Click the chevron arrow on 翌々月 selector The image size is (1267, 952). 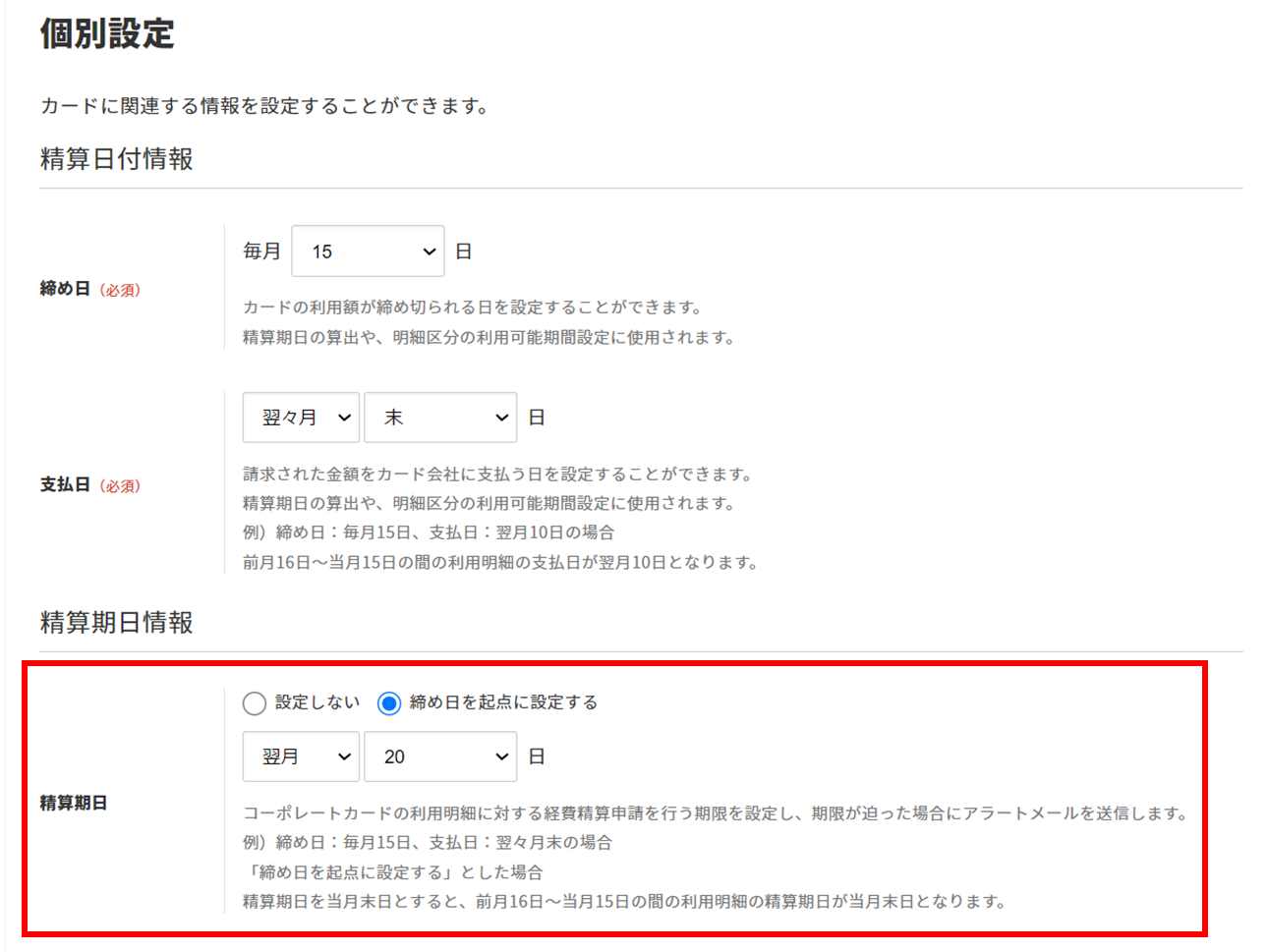[x=344, y=418]
